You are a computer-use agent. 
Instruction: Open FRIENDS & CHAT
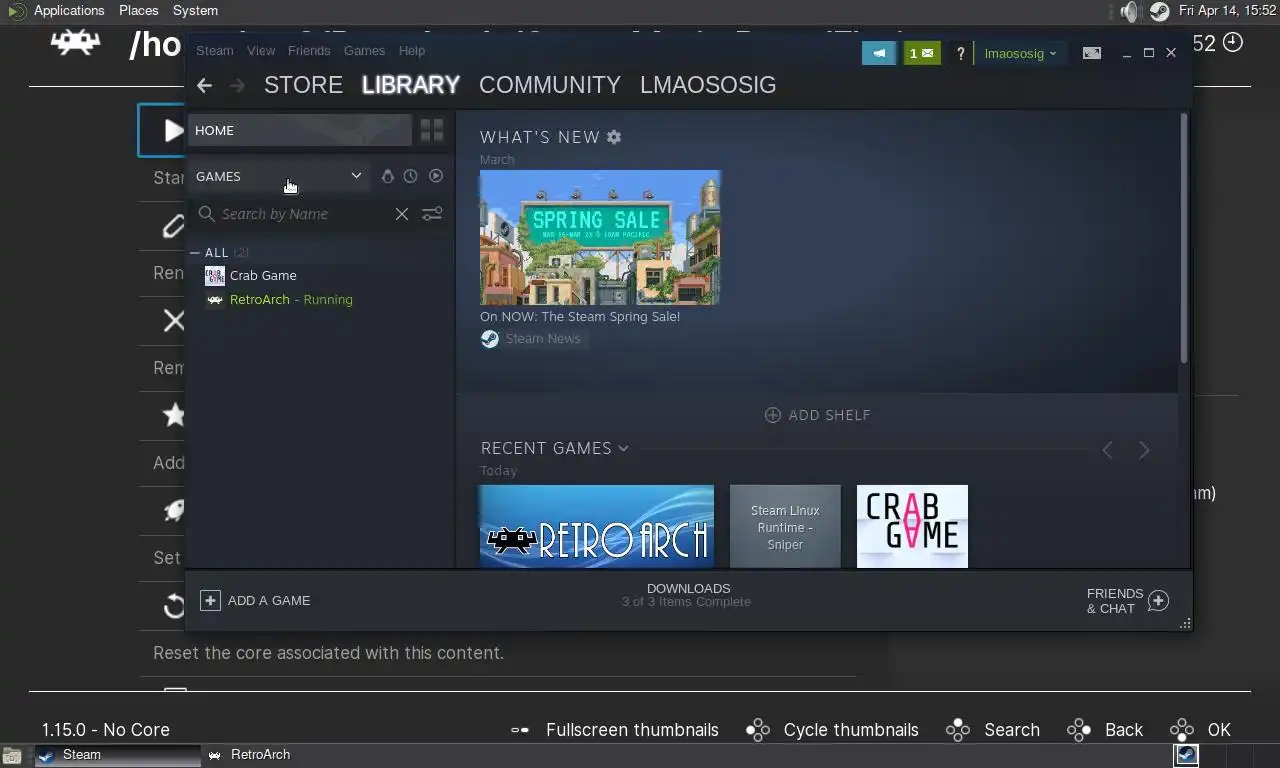click(x=1128, y=601)
